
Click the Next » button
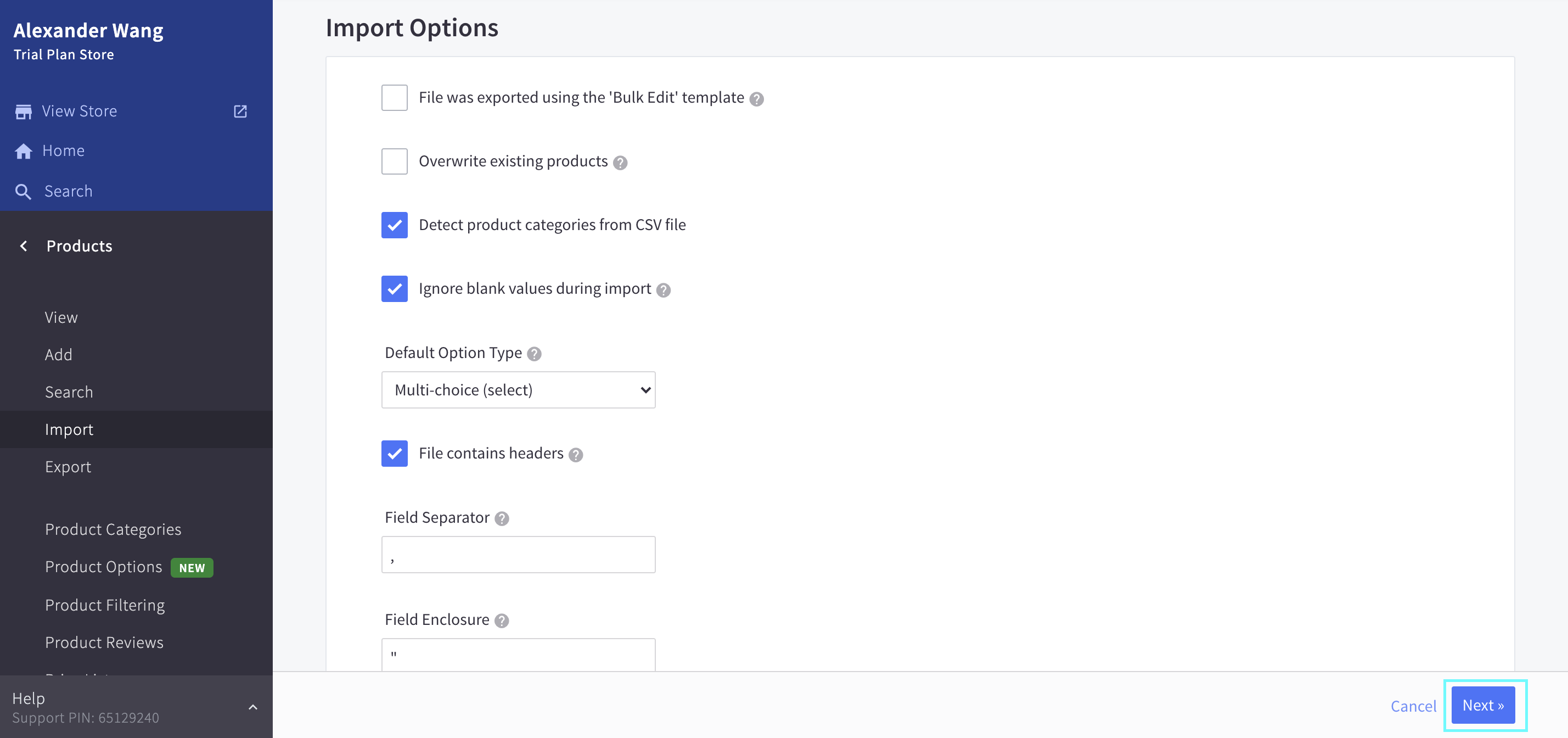[x=1483, y=705]
